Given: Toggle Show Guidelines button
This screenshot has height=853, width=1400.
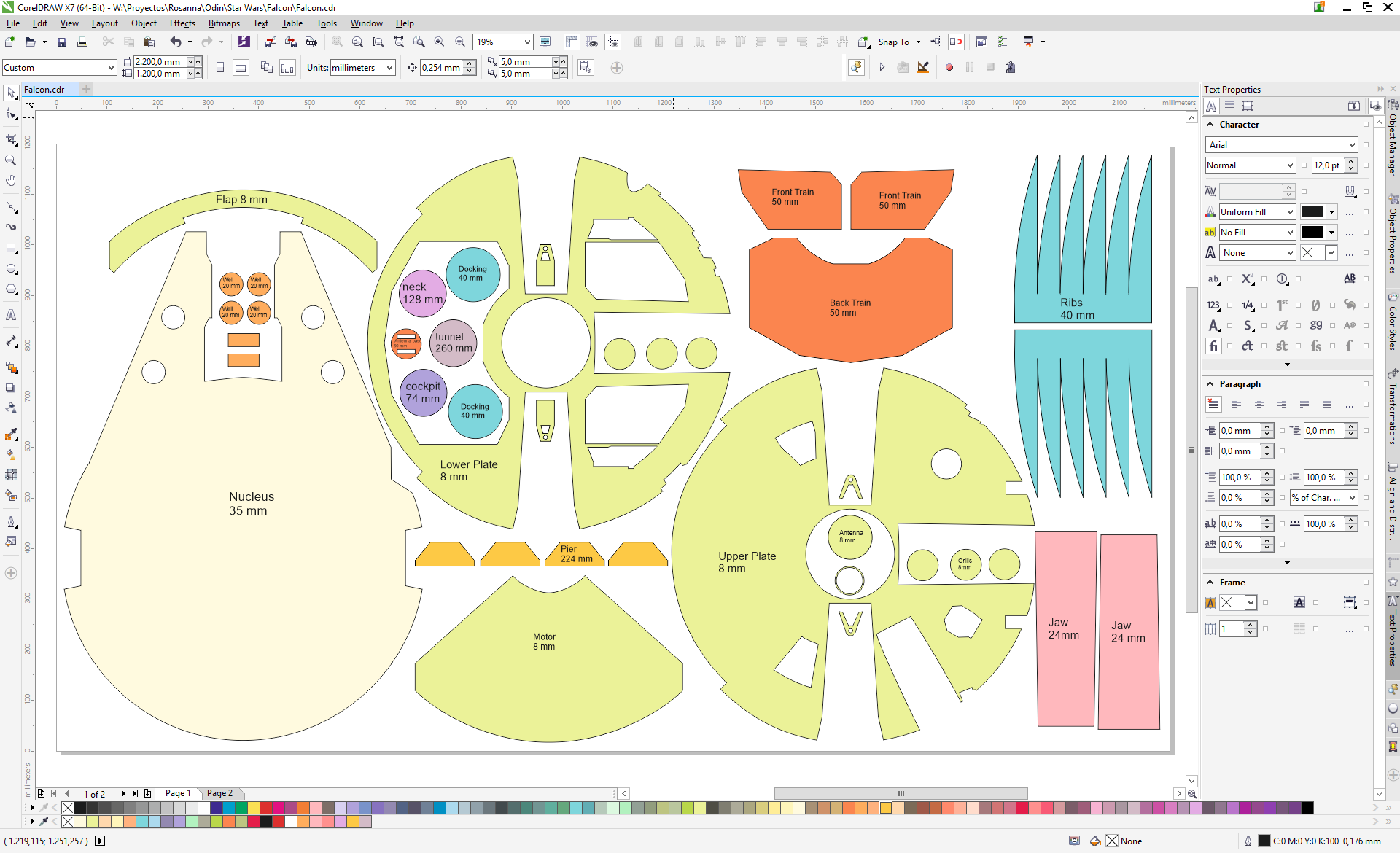Looking at the screenshot, I should point(612,42).
